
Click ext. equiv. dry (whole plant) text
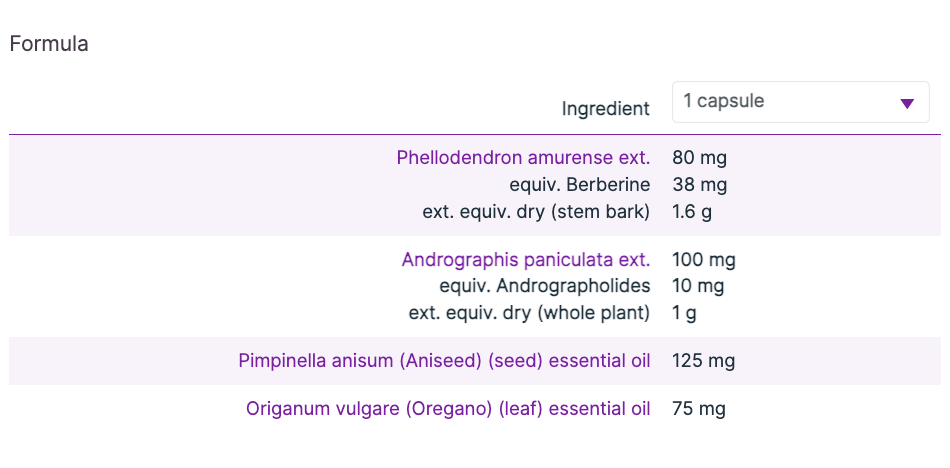pyautogui.click(x=529, y=313)
